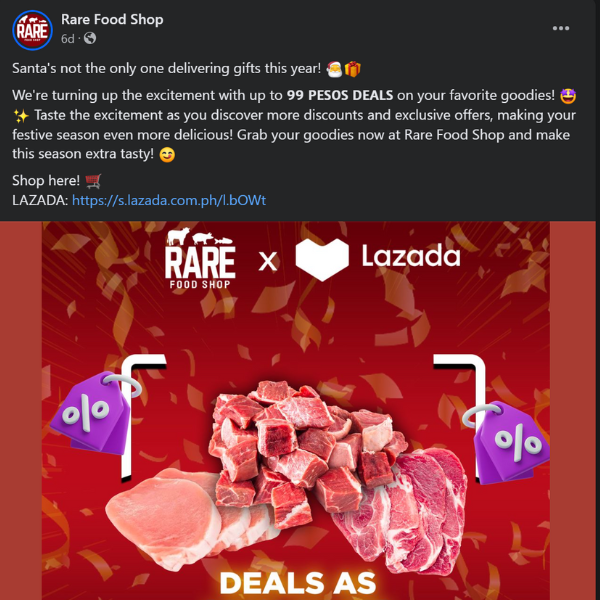Click the bold 99 PESOS DEALS text
The width and height of the screenshot is (600, 600).
click(x=340, y=95)
